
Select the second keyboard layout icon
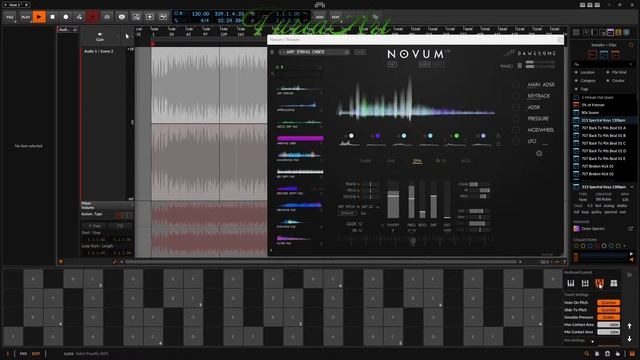(585, 283)
